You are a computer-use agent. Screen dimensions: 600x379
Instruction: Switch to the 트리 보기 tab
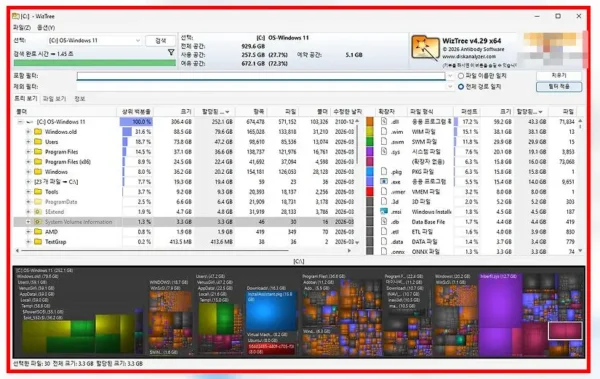(x=26, y=99)
